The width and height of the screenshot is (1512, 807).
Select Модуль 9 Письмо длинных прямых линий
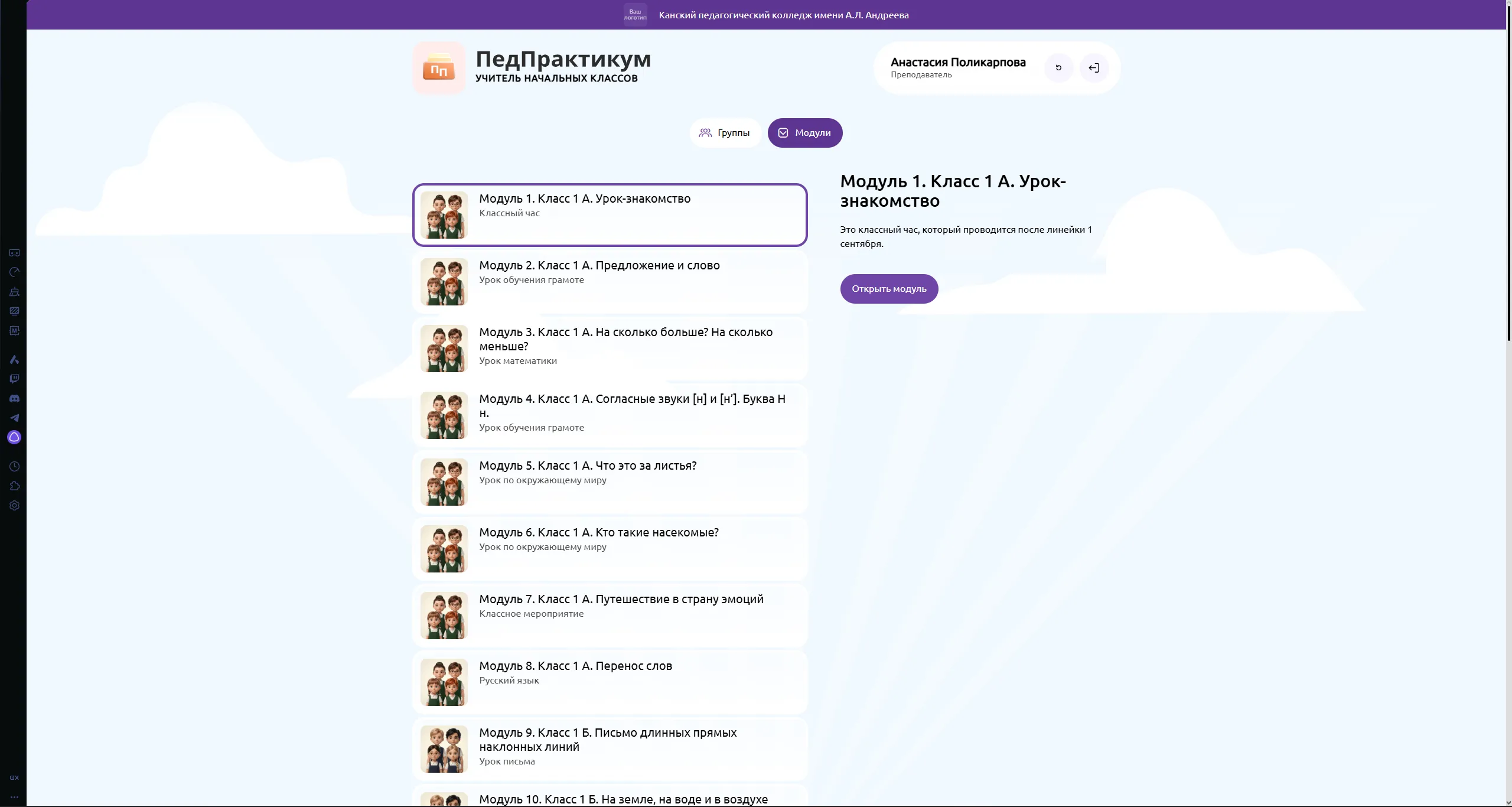610,749
